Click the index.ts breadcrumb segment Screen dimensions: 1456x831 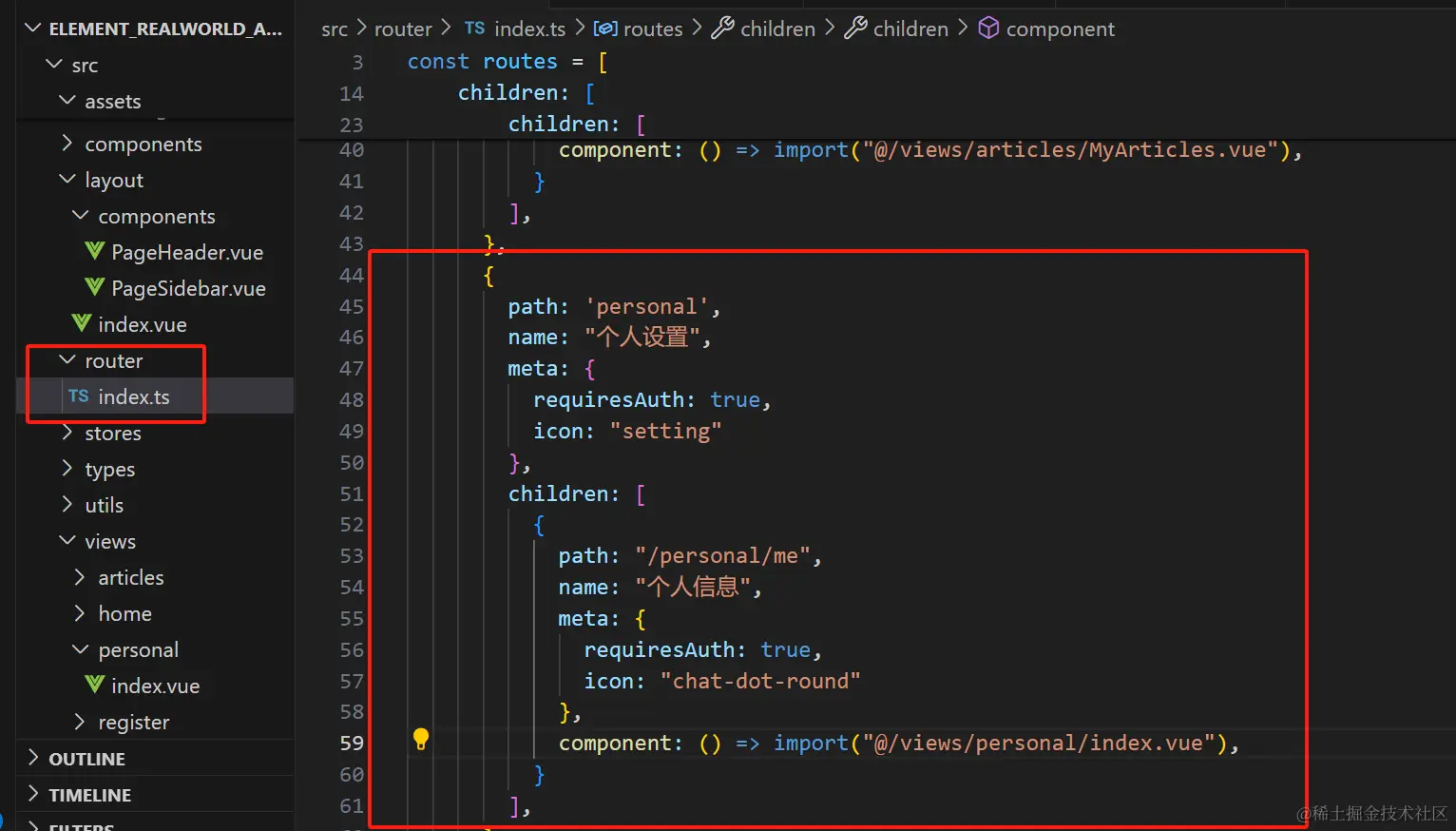[529, 29]
